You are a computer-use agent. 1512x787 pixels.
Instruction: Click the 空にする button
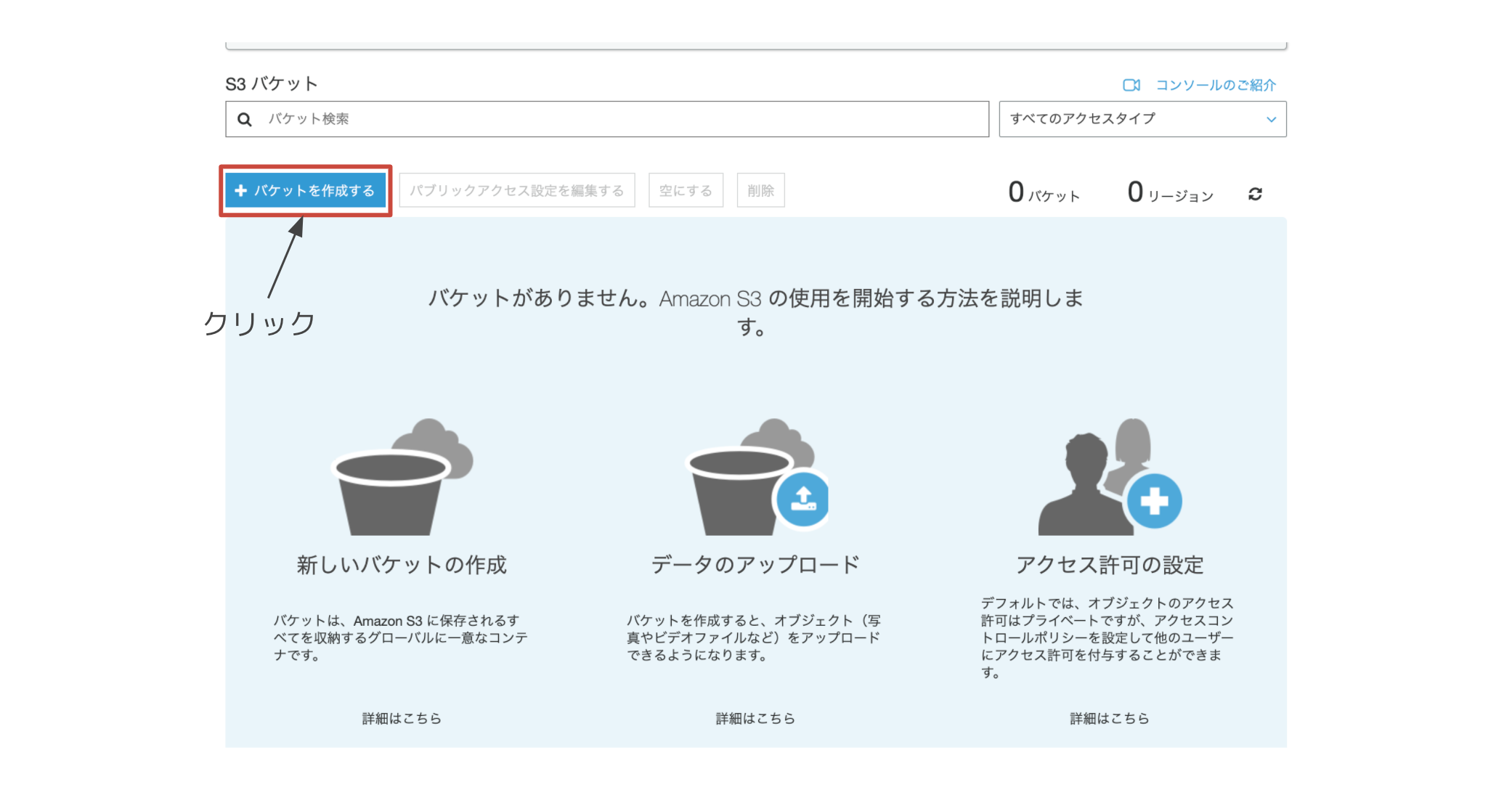686,190
